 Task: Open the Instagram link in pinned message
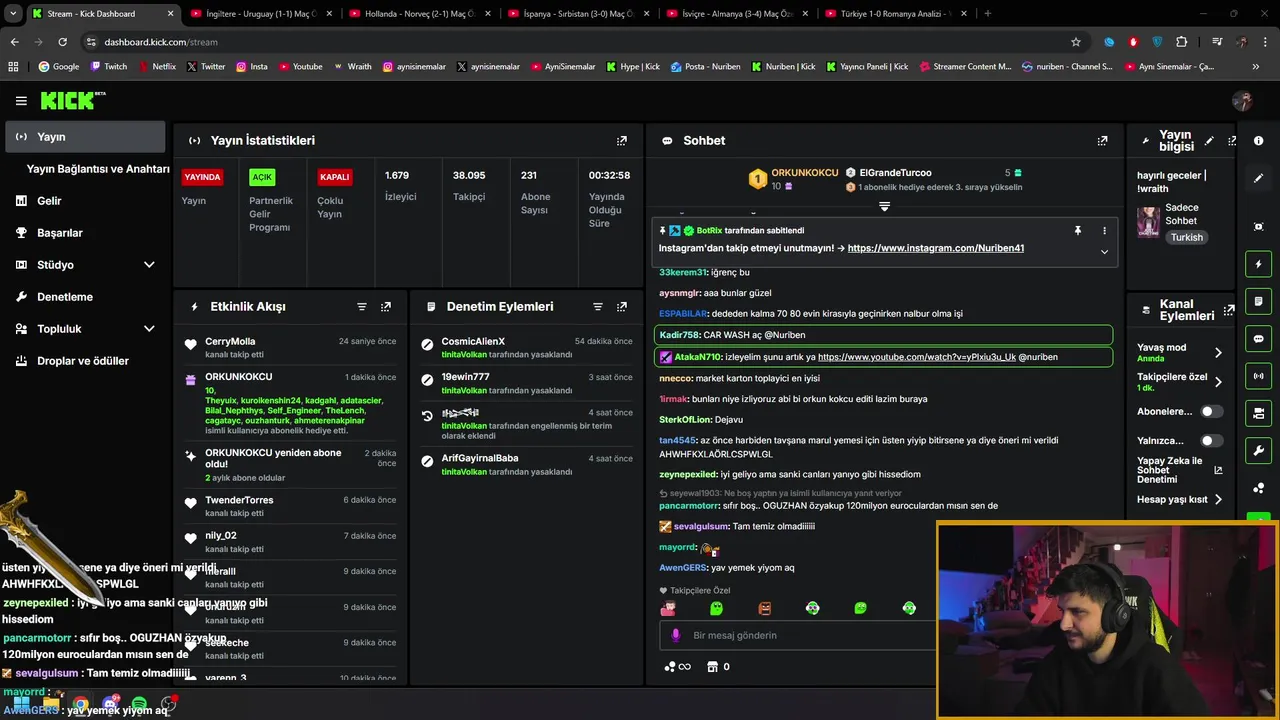click(936, 248)
